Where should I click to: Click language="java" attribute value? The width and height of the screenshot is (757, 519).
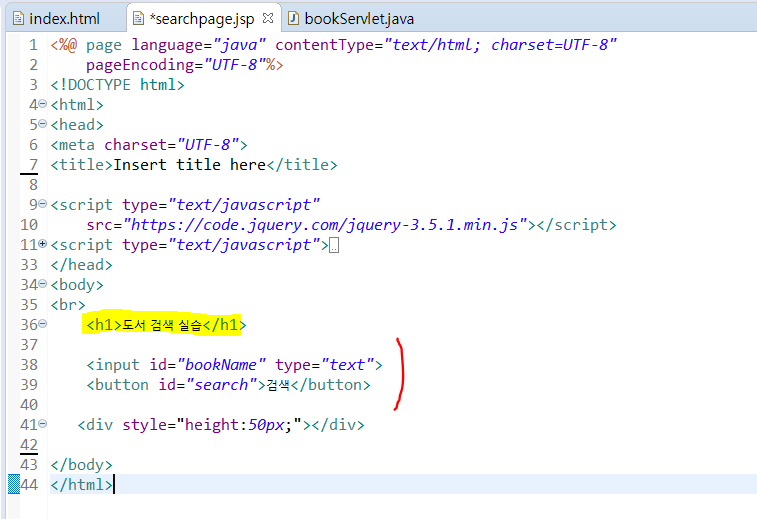[239, 45]
